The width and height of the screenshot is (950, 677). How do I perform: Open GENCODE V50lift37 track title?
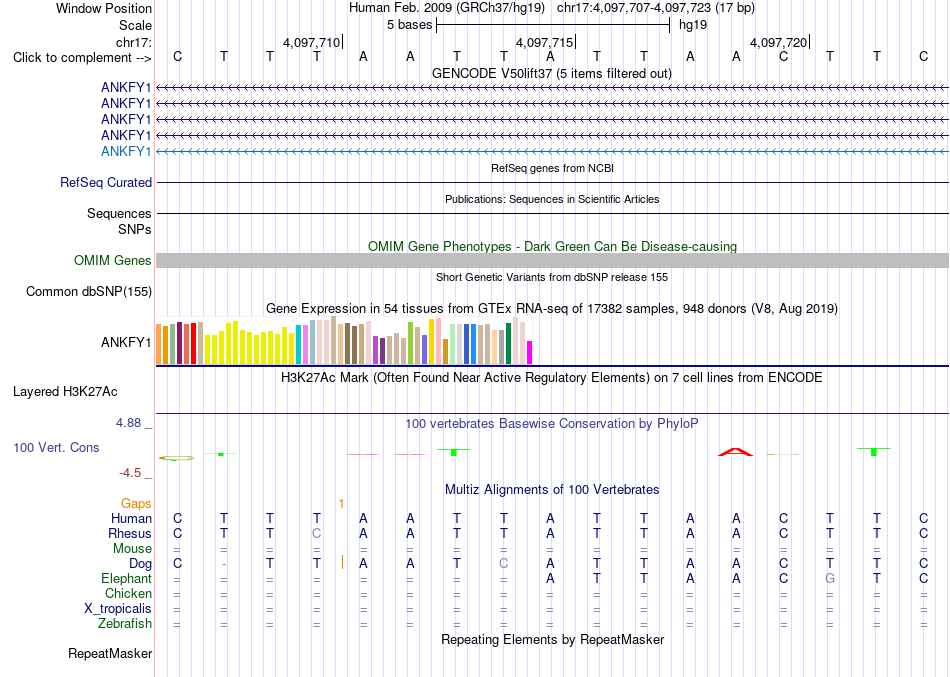point(551,73)
